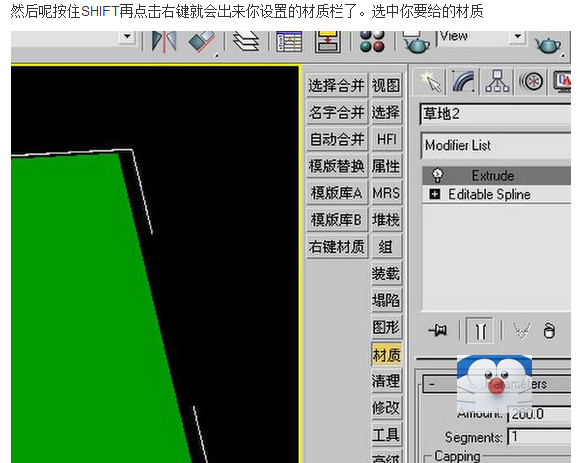
Task: Select the Mirror tool icon
Action: point(164,41)
